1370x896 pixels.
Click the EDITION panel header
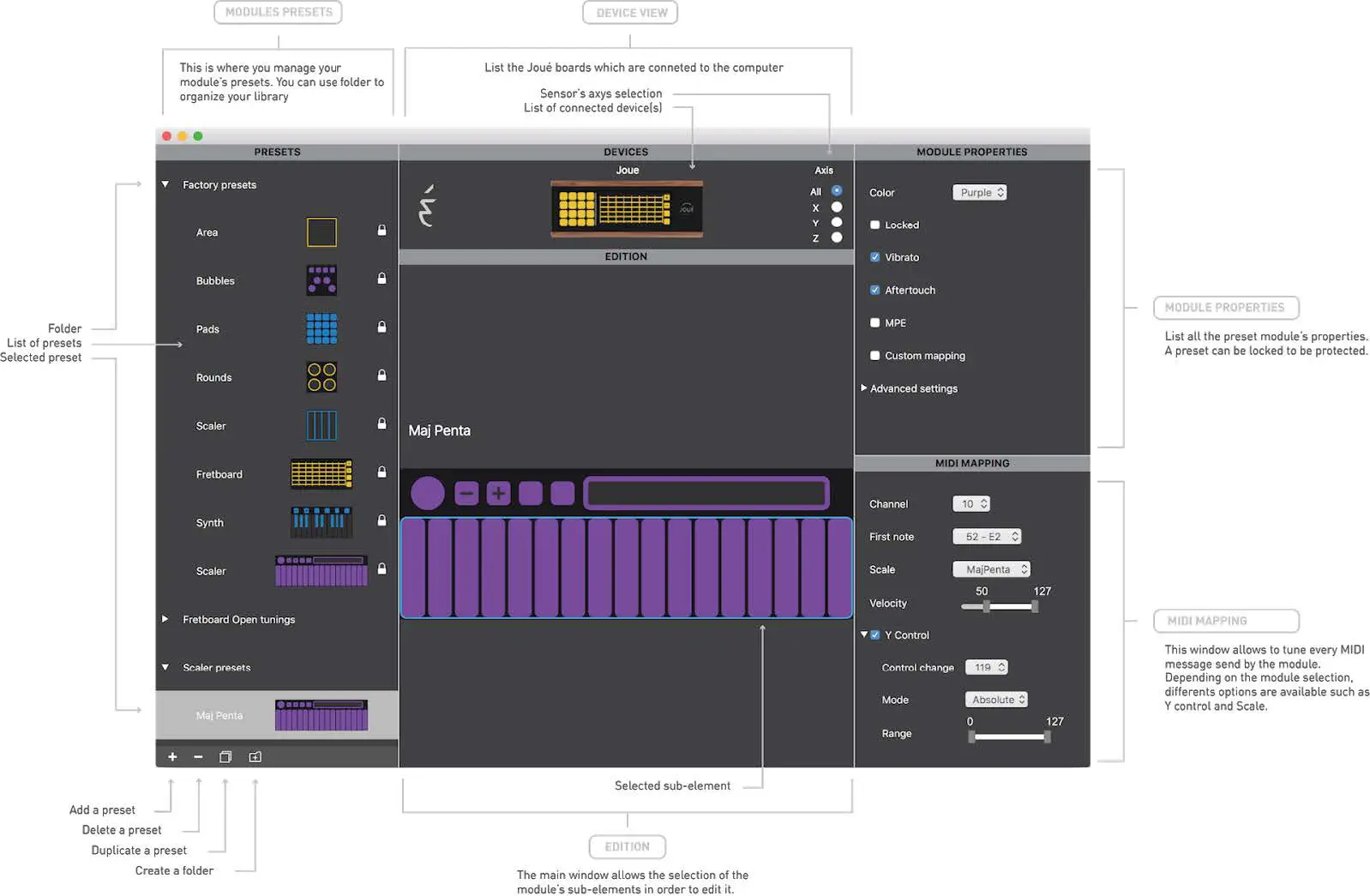(x=626, y=256)
